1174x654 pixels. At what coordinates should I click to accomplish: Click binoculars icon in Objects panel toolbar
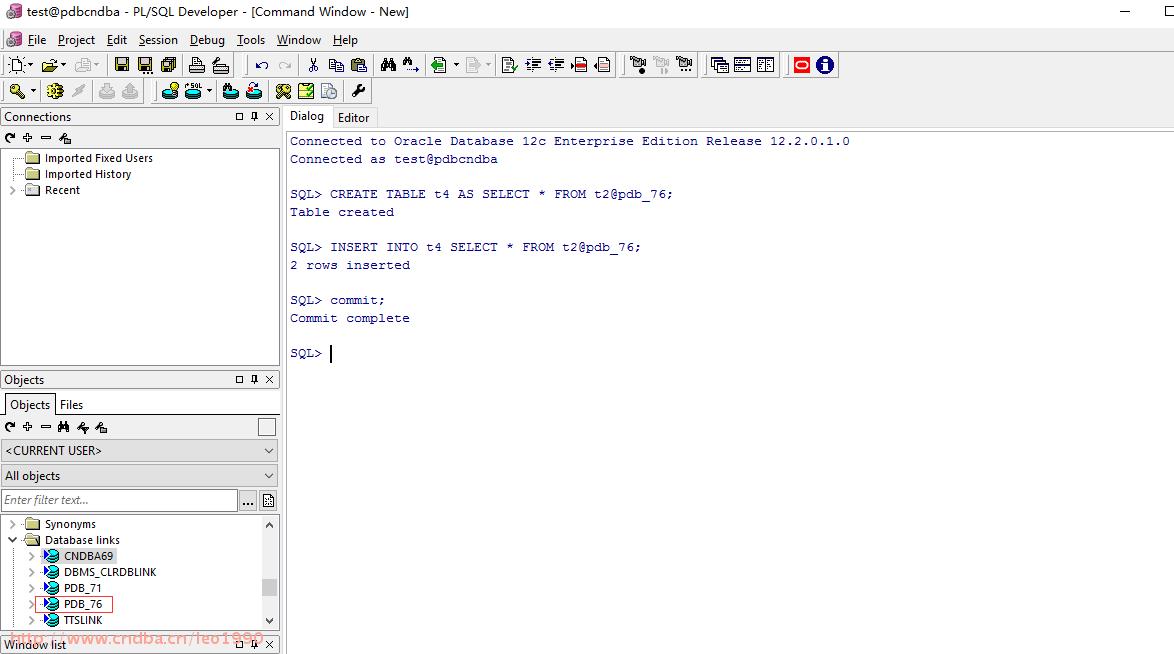click(x=64, y=427)
